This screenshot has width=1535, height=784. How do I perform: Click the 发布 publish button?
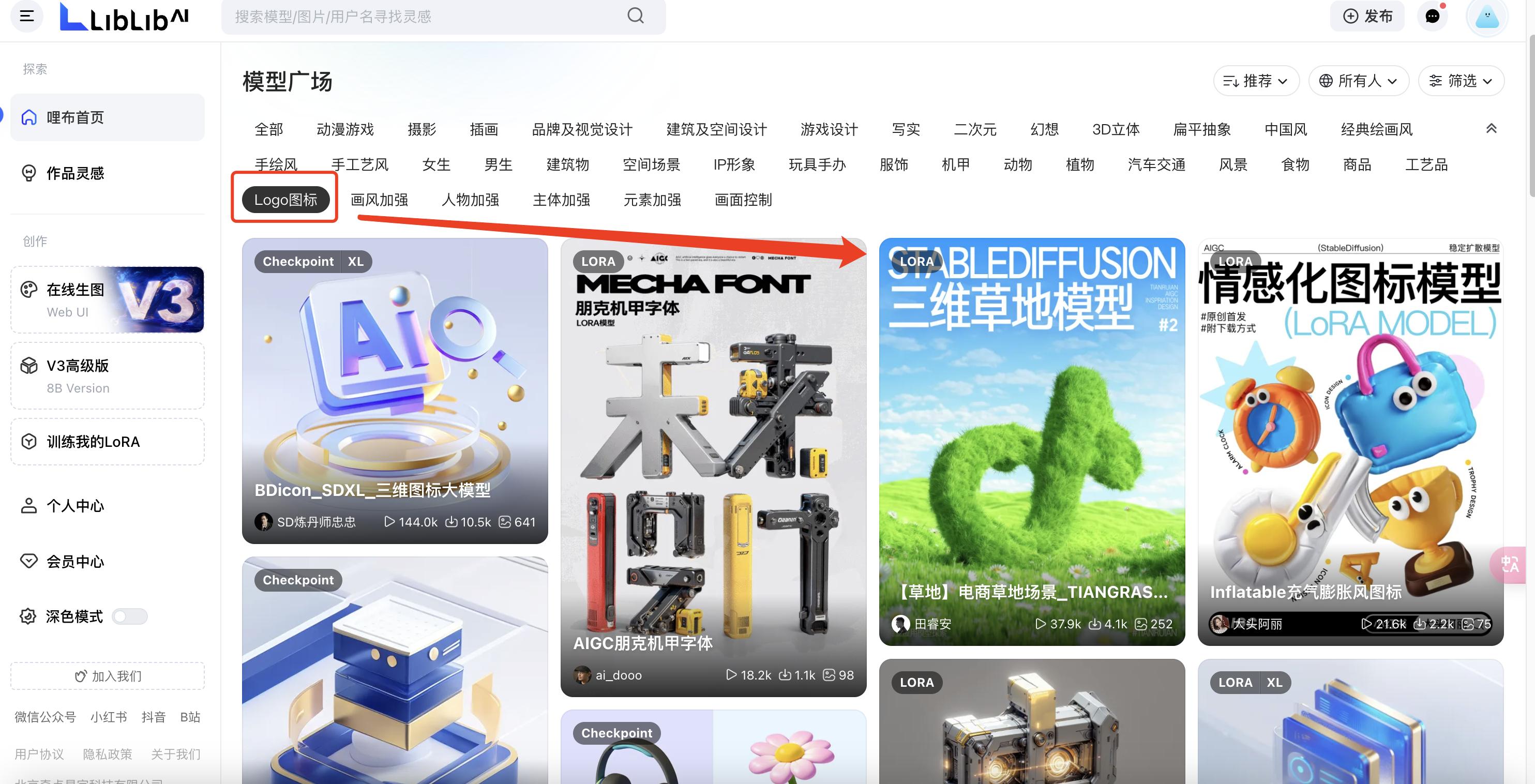pos(1367,16)
